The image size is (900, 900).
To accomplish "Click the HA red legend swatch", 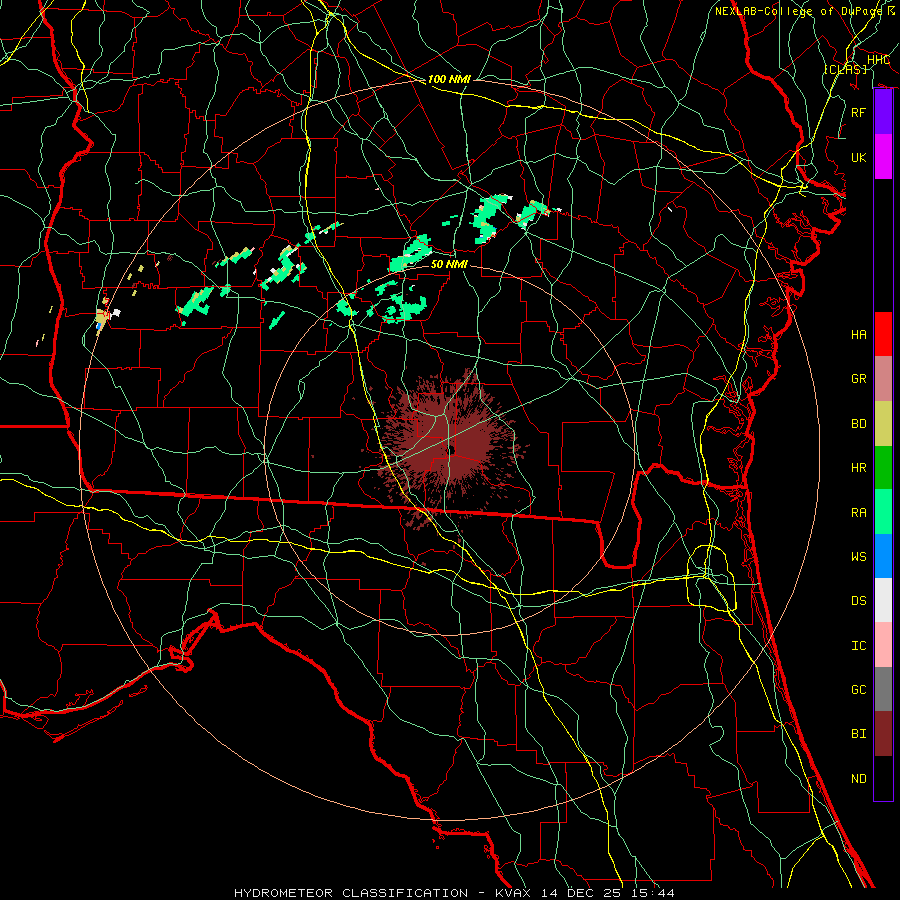I will tap(883, 334).
